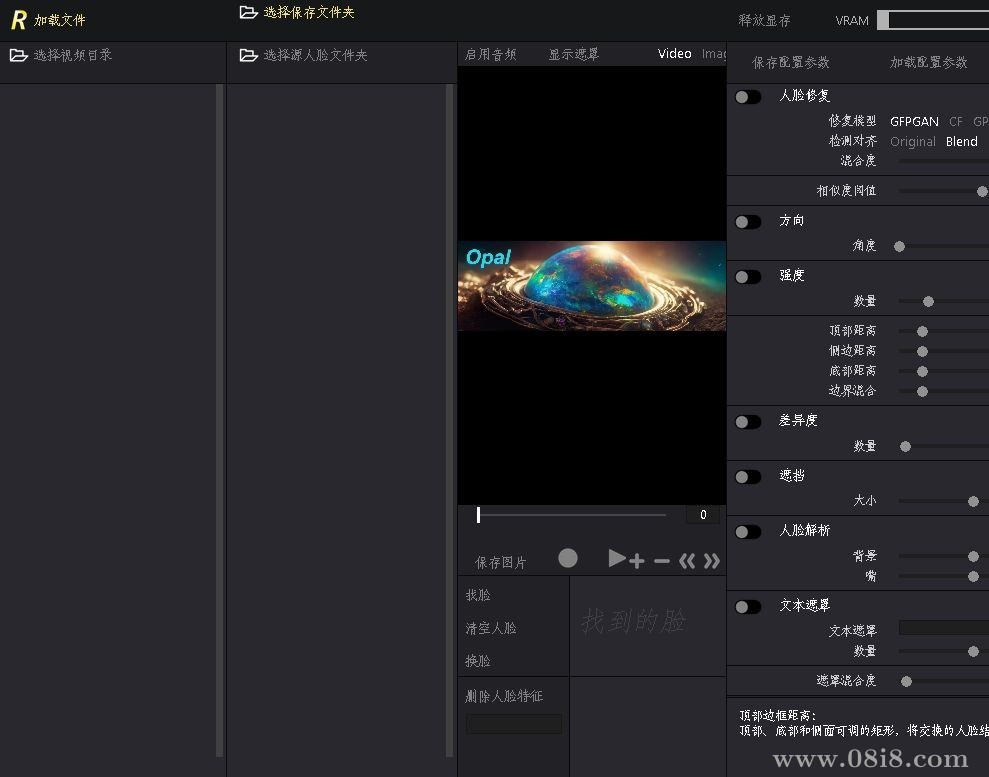Screen dimensions: 989x777
Task: Select the Load Files (加载文件) R icon
Action: coord(19,19)
